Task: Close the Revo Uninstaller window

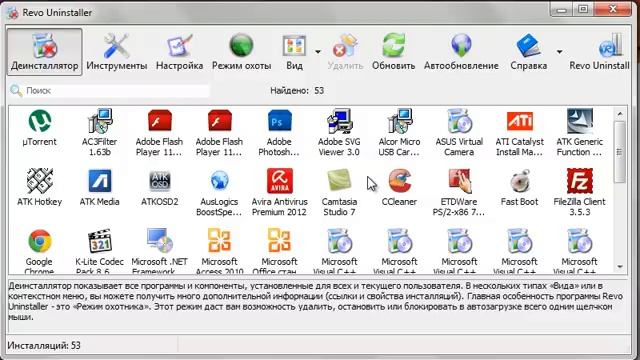Action: (x=613, y=9)
